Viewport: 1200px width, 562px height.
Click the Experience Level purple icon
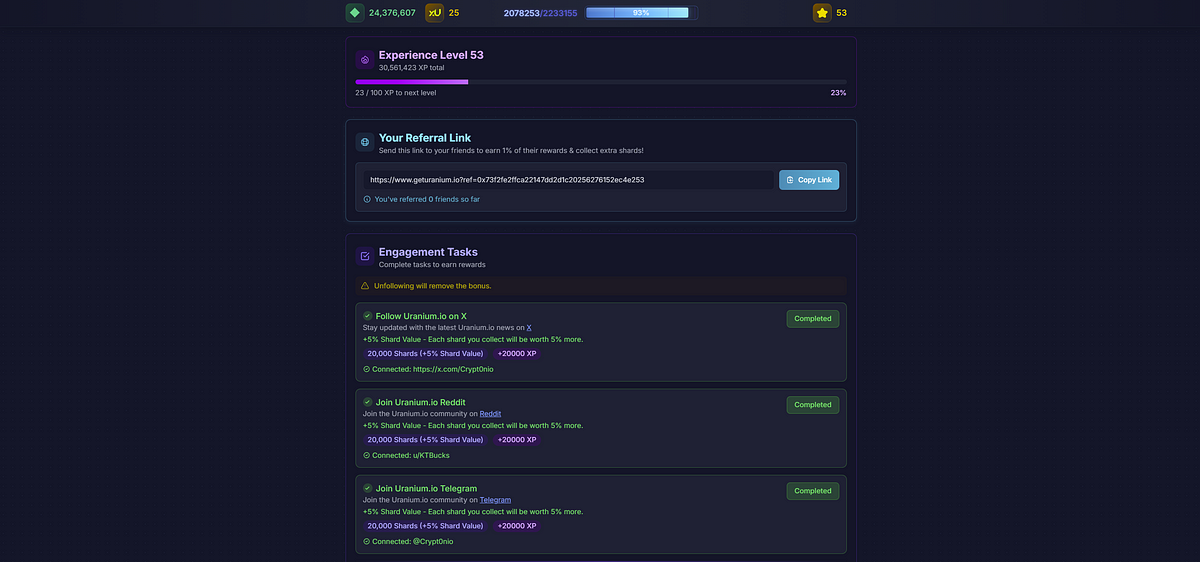365,59
